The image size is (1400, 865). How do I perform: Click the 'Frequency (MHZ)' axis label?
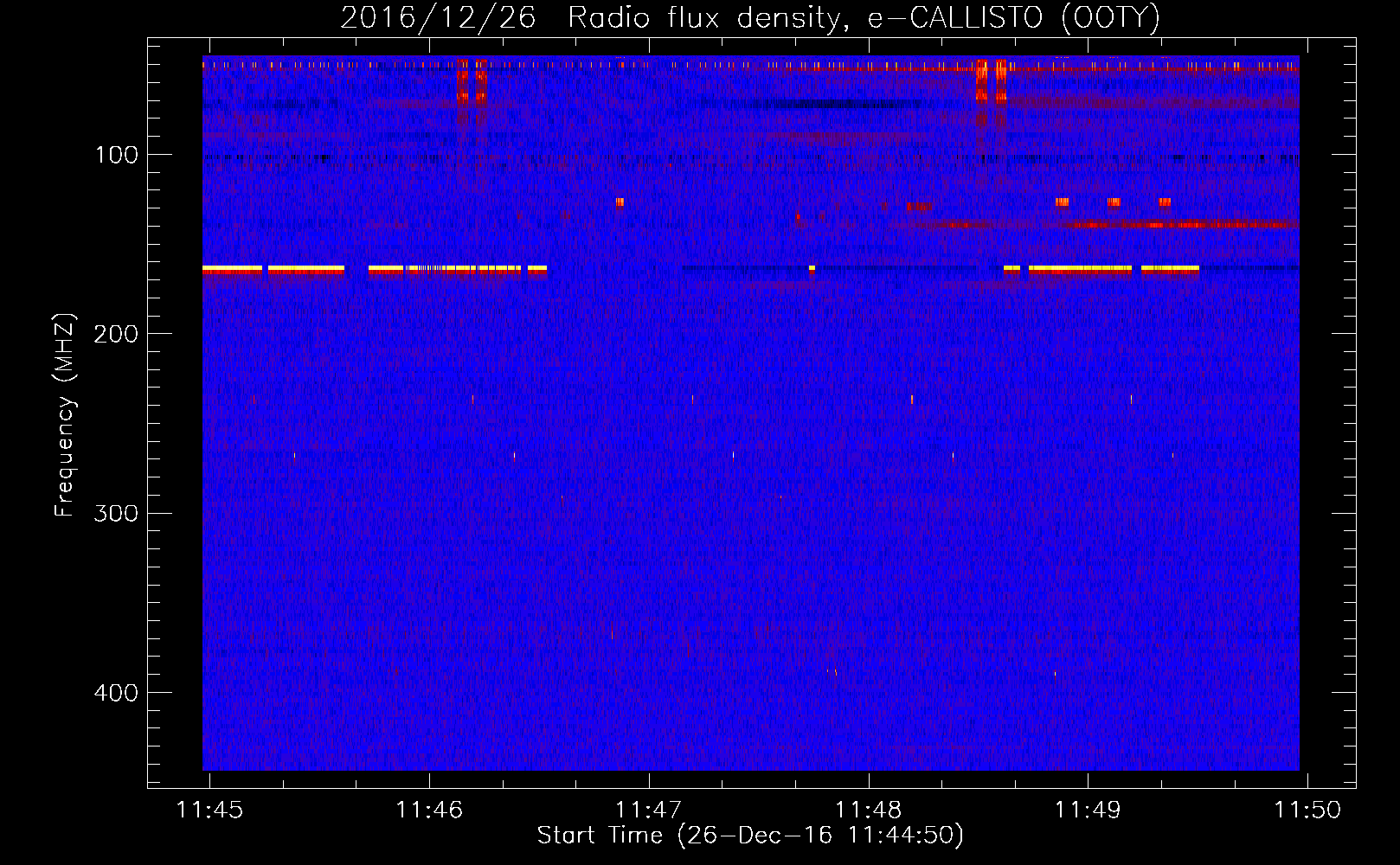pos(65,415)
